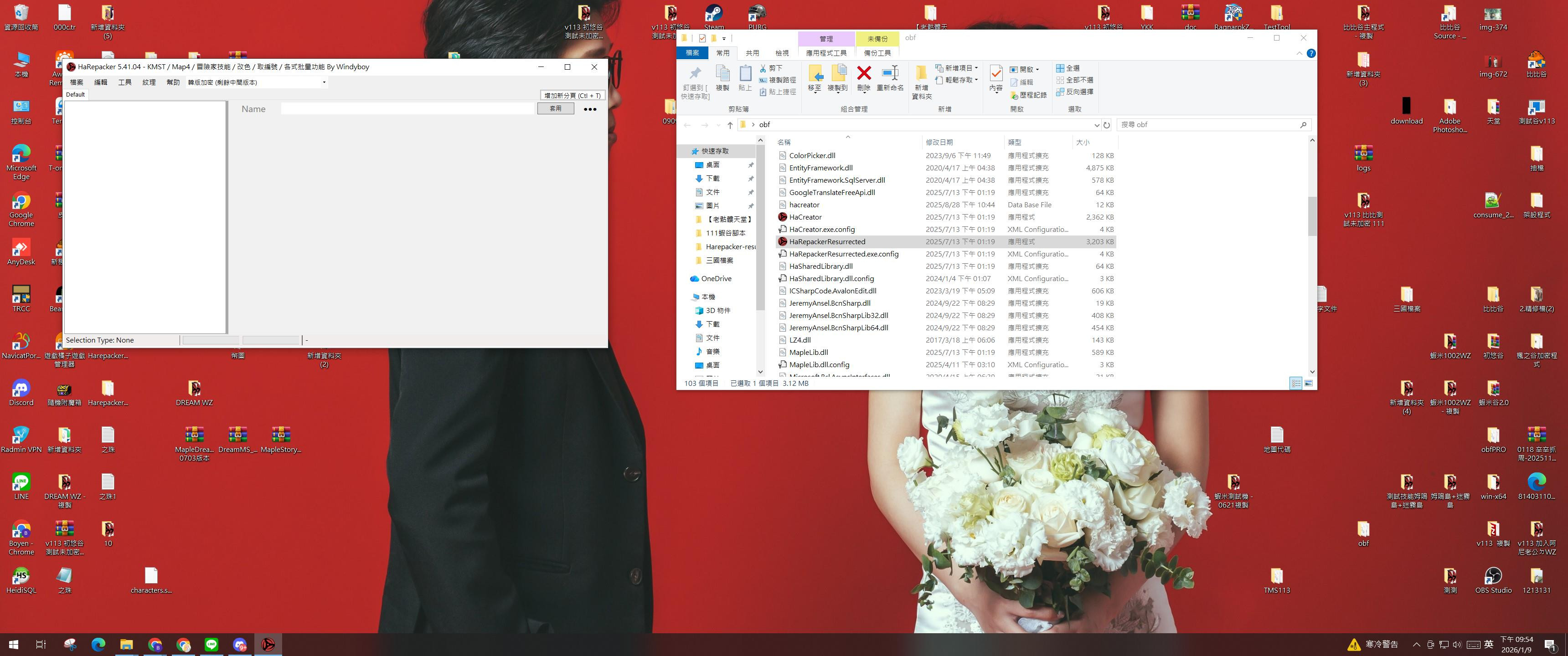
Task: Click the red Delete icon in ribbon
Action: 863,74
